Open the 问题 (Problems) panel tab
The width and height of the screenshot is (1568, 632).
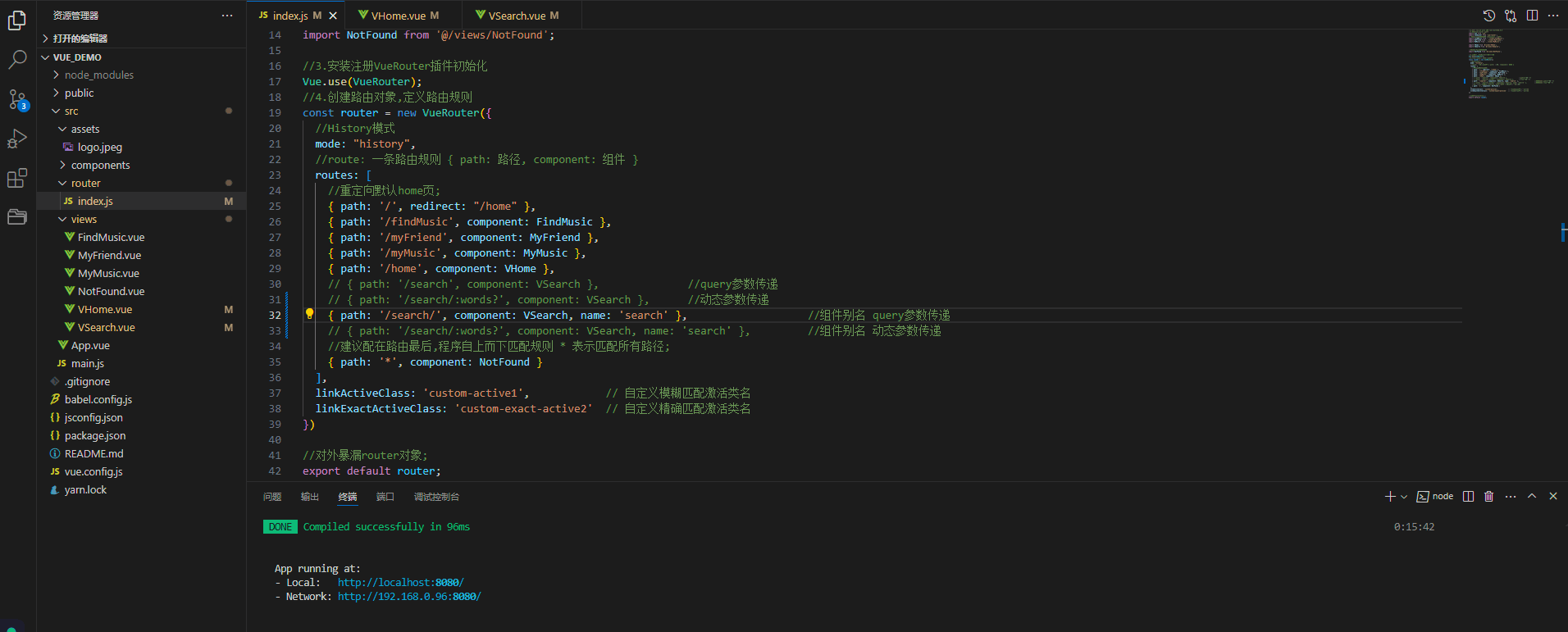272,498
